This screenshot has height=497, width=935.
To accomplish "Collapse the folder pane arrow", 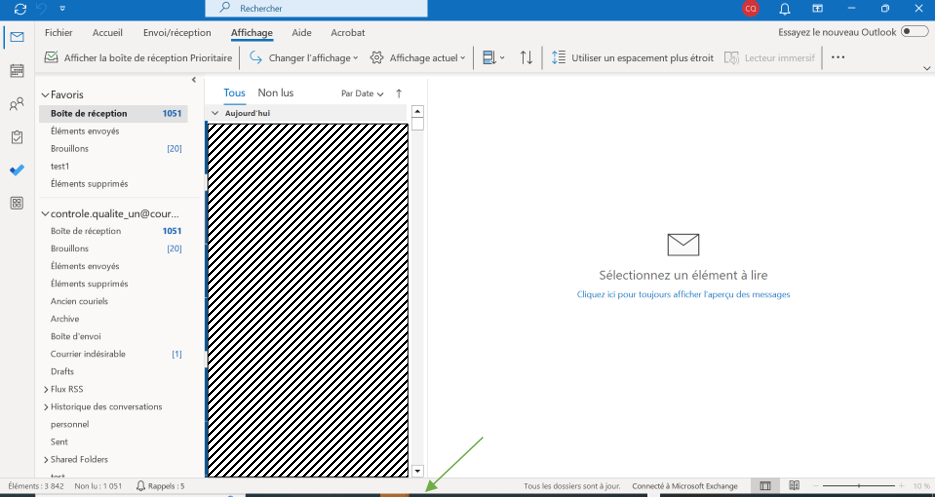I will point(194,80).
